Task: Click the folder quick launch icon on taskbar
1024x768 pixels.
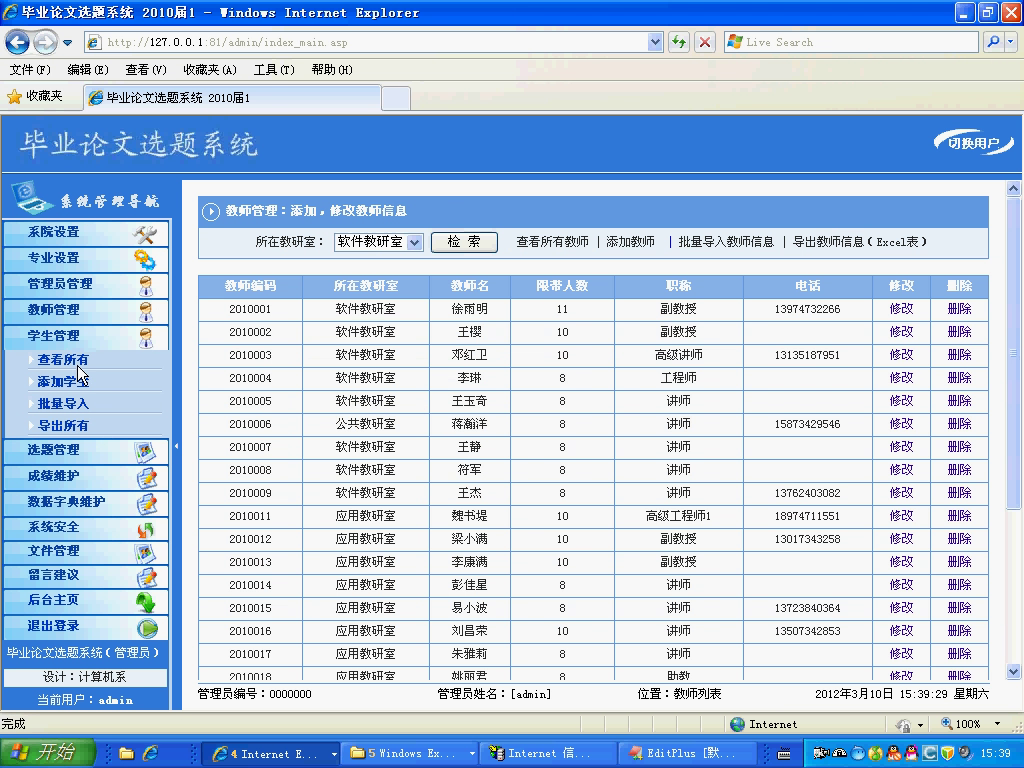Action: click(127, 754)
